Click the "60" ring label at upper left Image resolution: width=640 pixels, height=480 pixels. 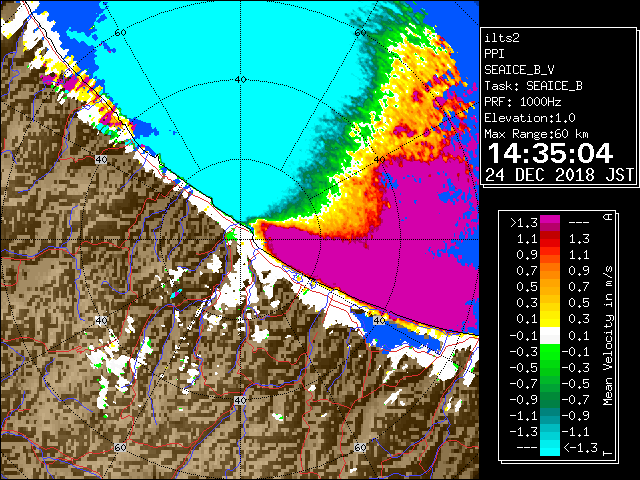pyautogui.click(x=120, y=33)
